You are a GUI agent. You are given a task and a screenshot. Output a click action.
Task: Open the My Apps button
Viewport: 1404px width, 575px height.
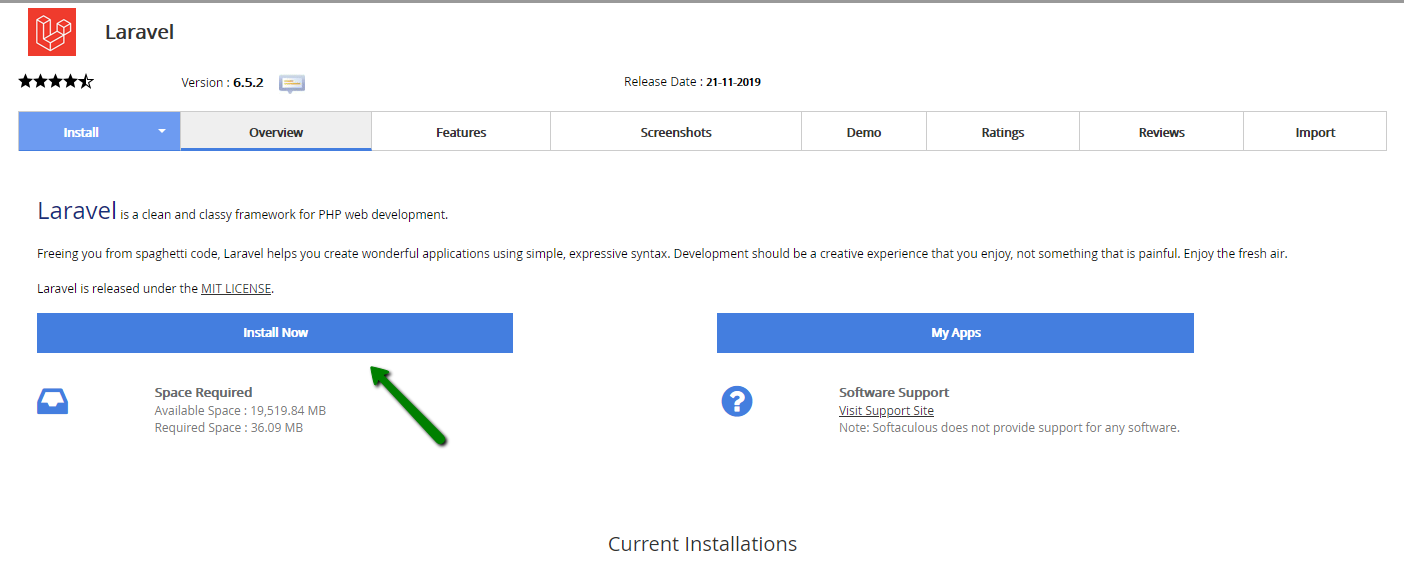click(x=955, y=333)
